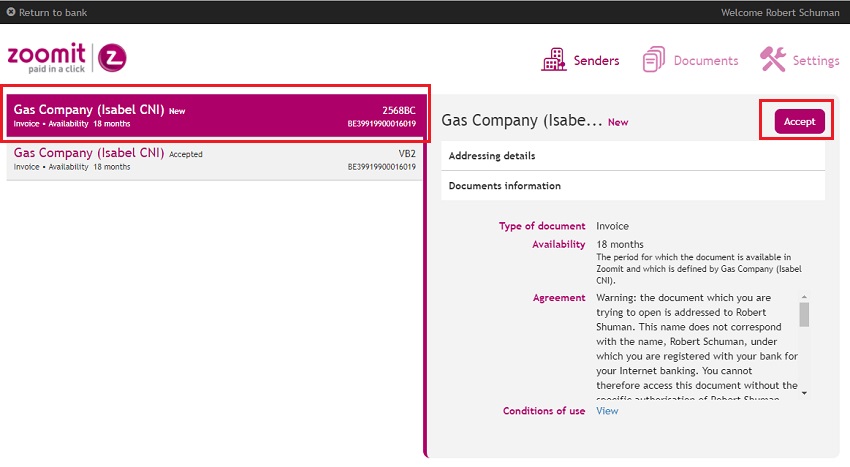Click the Documents pages icon
The width and height of the screenshot is (850, 467).
654,59
